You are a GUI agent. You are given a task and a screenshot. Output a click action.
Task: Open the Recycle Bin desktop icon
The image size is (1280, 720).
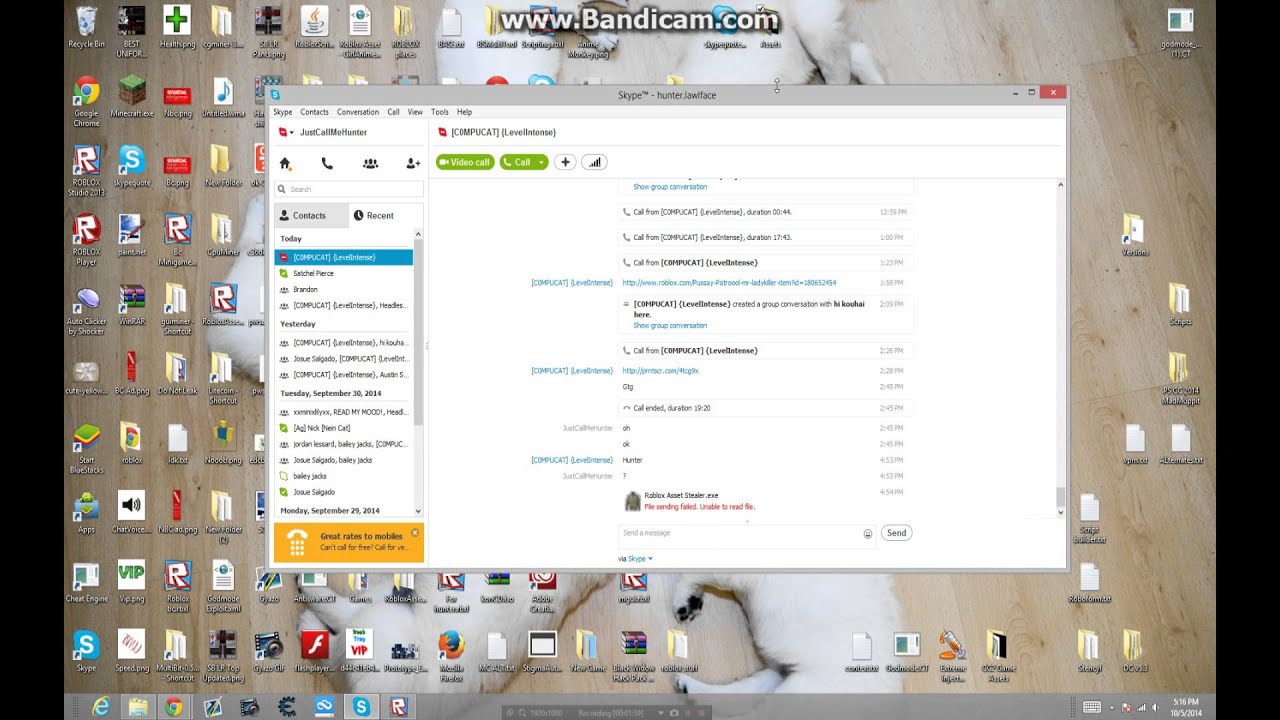tap(87, 27)
